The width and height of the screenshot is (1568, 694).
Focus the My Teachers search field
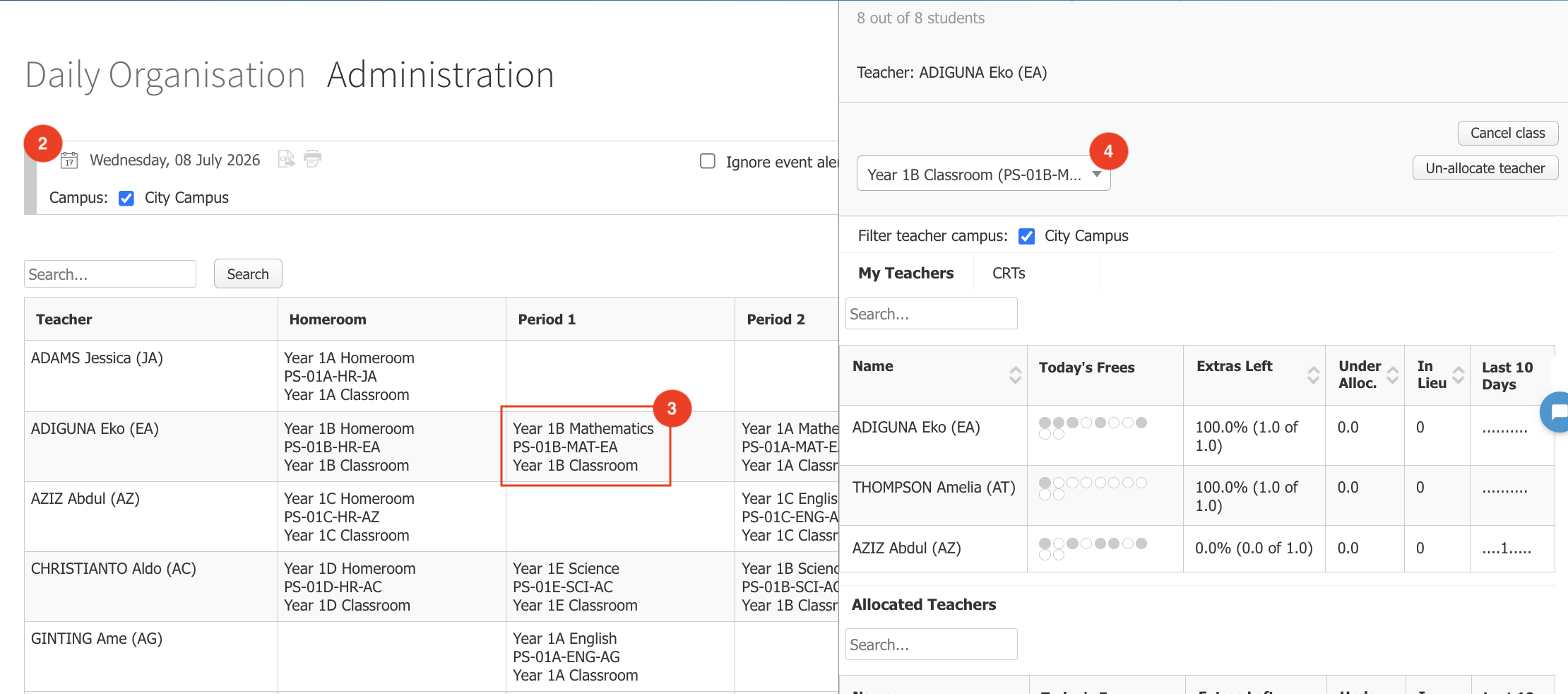(931, 314)
